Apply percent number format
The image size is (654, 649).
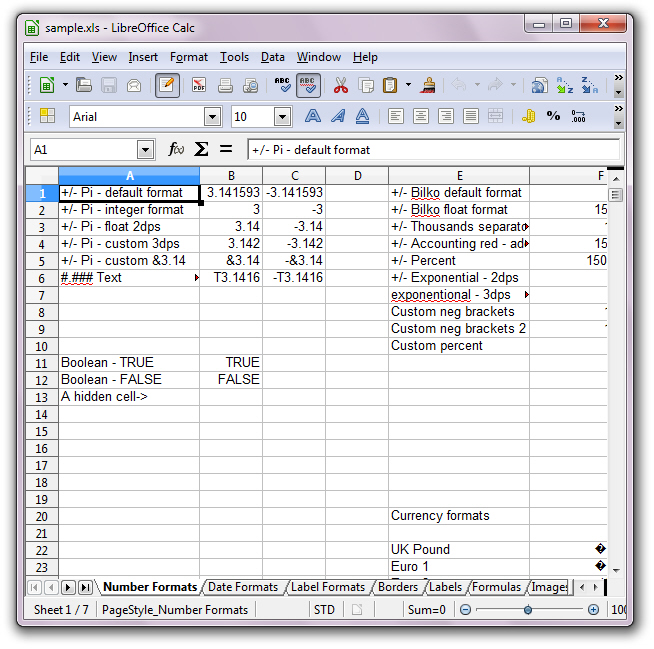pyautogui.click(x=553, y=116)
